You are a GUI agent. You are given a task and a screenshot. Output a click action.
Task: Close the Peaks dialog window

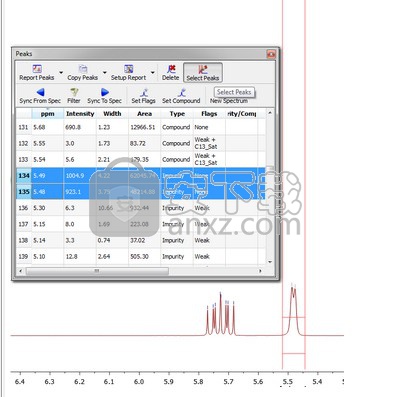coord(271,54)
